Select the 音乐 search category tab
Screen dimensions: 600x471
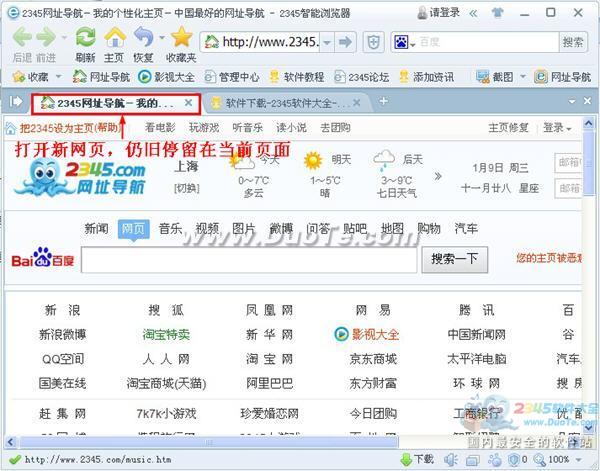coord(170,228)
